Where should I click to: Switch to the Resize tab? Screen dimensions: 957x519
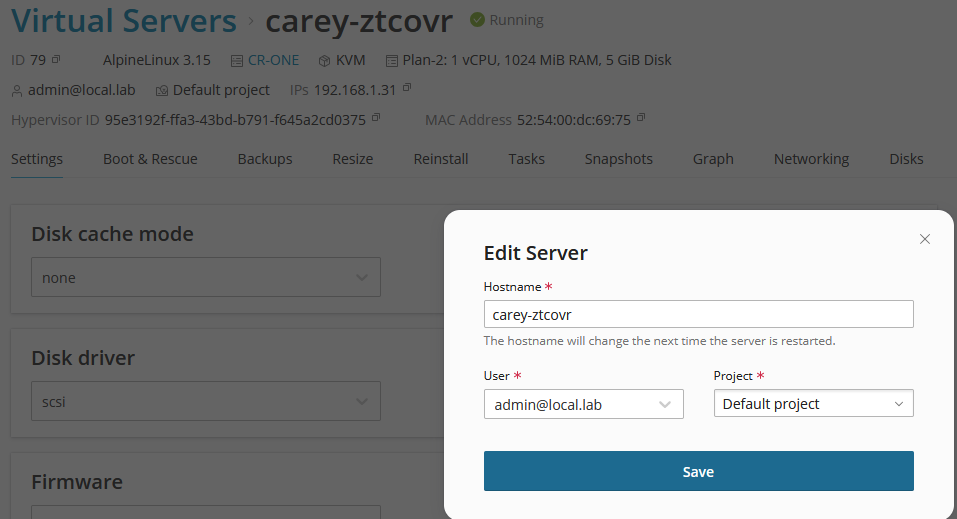click(x=353, y=159)
